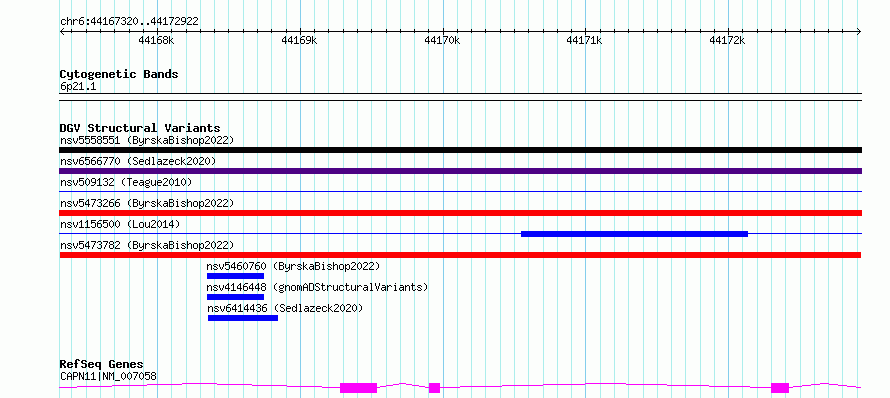Open the nsv5473782 (ByrskaBishop2022) label
The width and height of the screenshot is (890, 398).
(x=147, y=245)
